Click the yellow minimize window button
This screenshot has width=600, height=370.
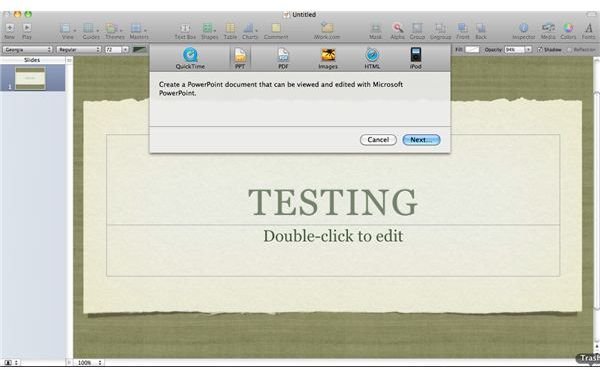tap(18, 14)
